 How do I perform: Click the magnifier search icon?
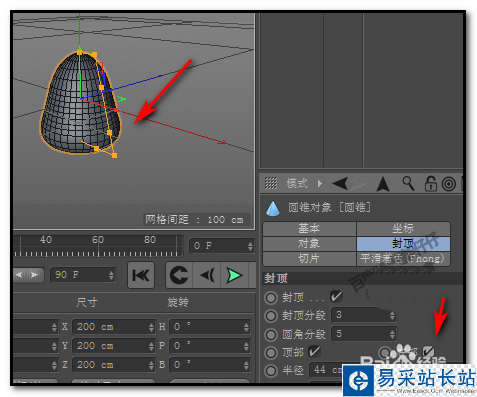(408, 183)
